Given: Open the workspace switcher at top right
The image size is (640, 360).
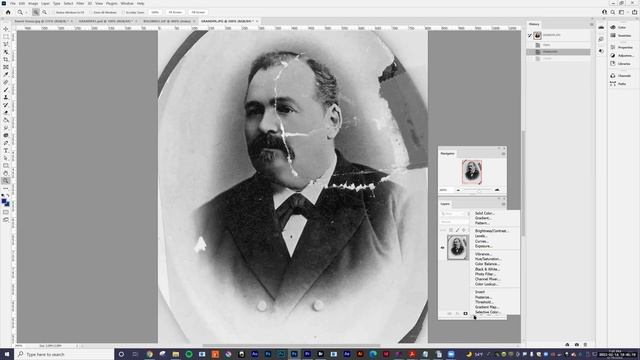Looking at the screenshot, I should [621, 12].
